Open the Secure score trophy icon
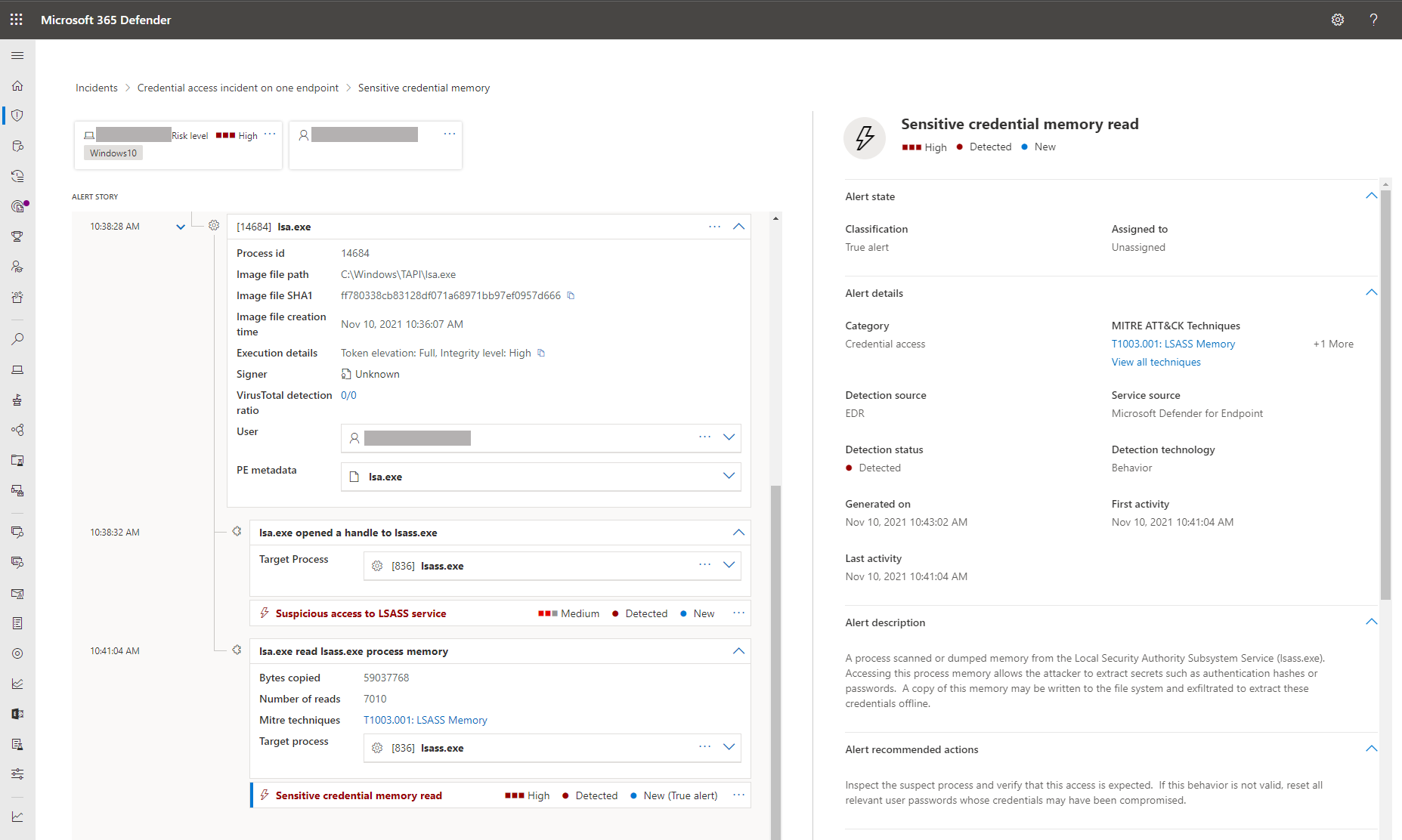Screen dimensions: 1402x840 point(17,236)
